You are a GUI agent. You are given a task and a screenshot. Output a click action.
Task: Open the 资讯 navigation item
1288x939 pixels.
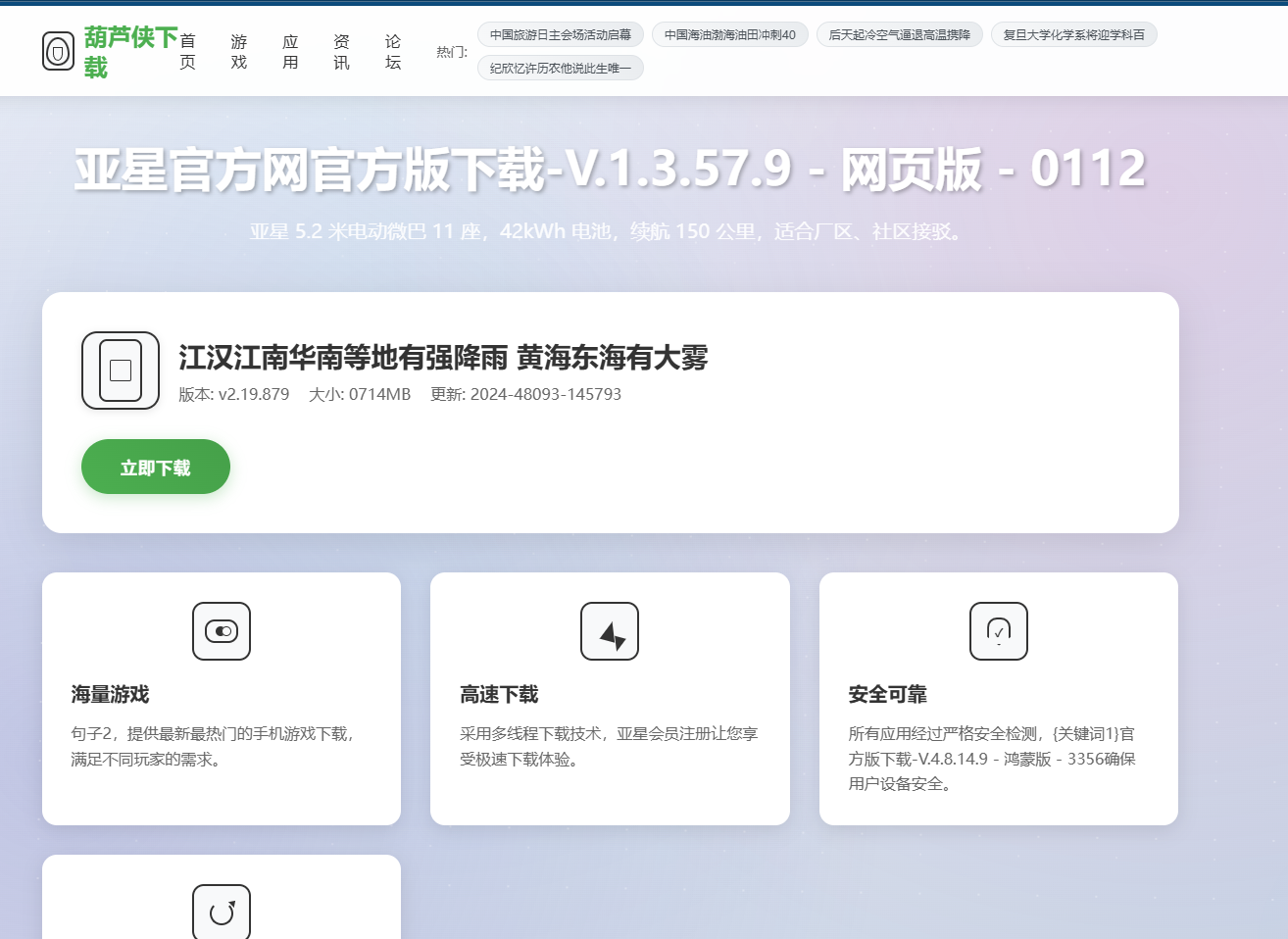pos(341,52)
